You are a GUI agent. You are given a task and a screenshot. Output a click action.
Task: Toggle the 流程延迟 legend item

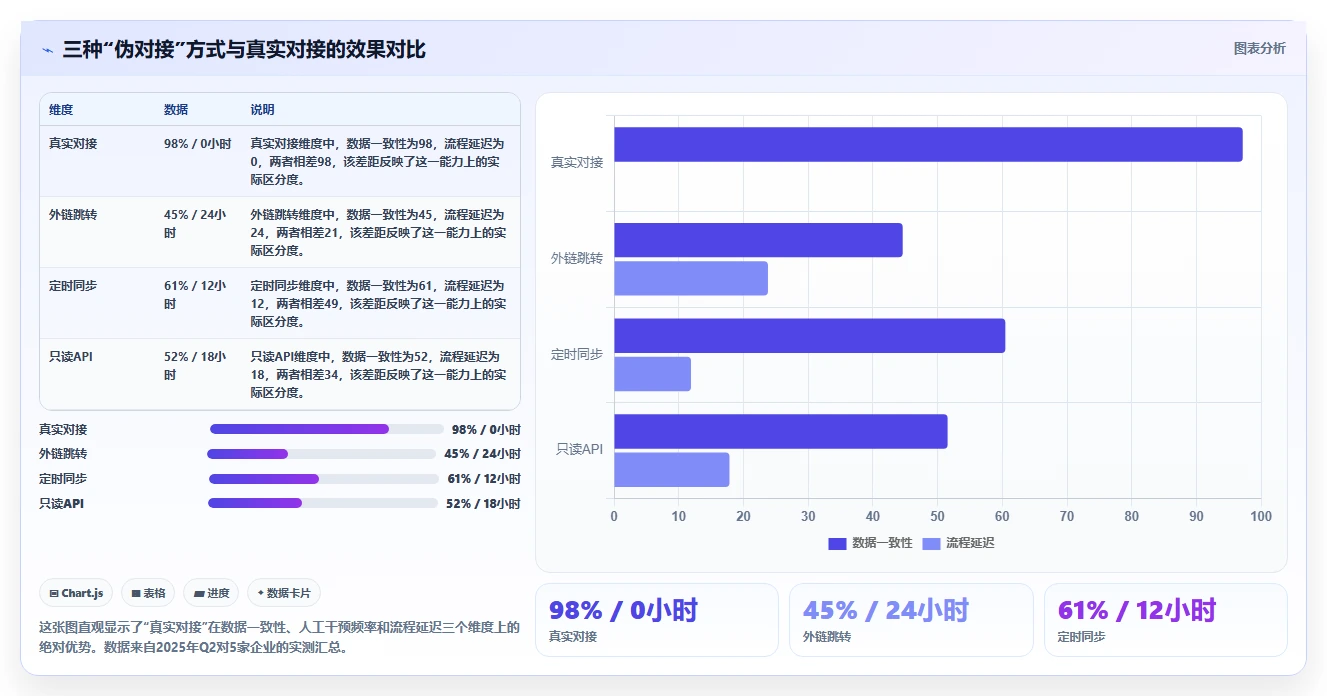pyautogui.click(x=958, y=543)
